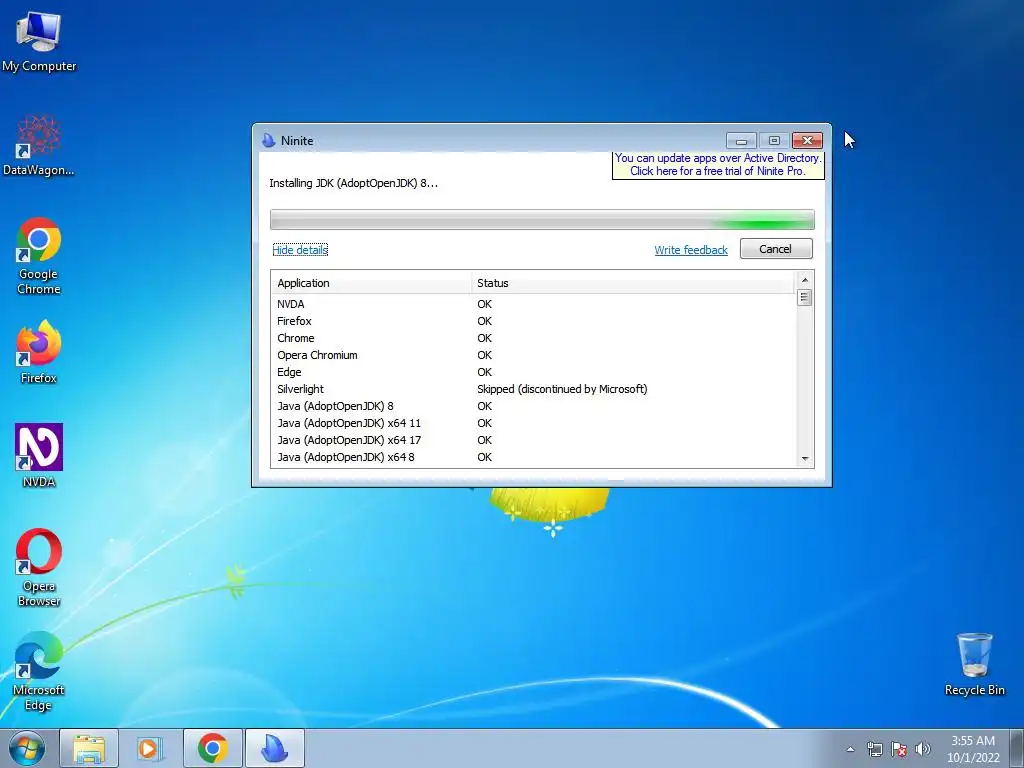Open My Computer desktop icon

39,41
